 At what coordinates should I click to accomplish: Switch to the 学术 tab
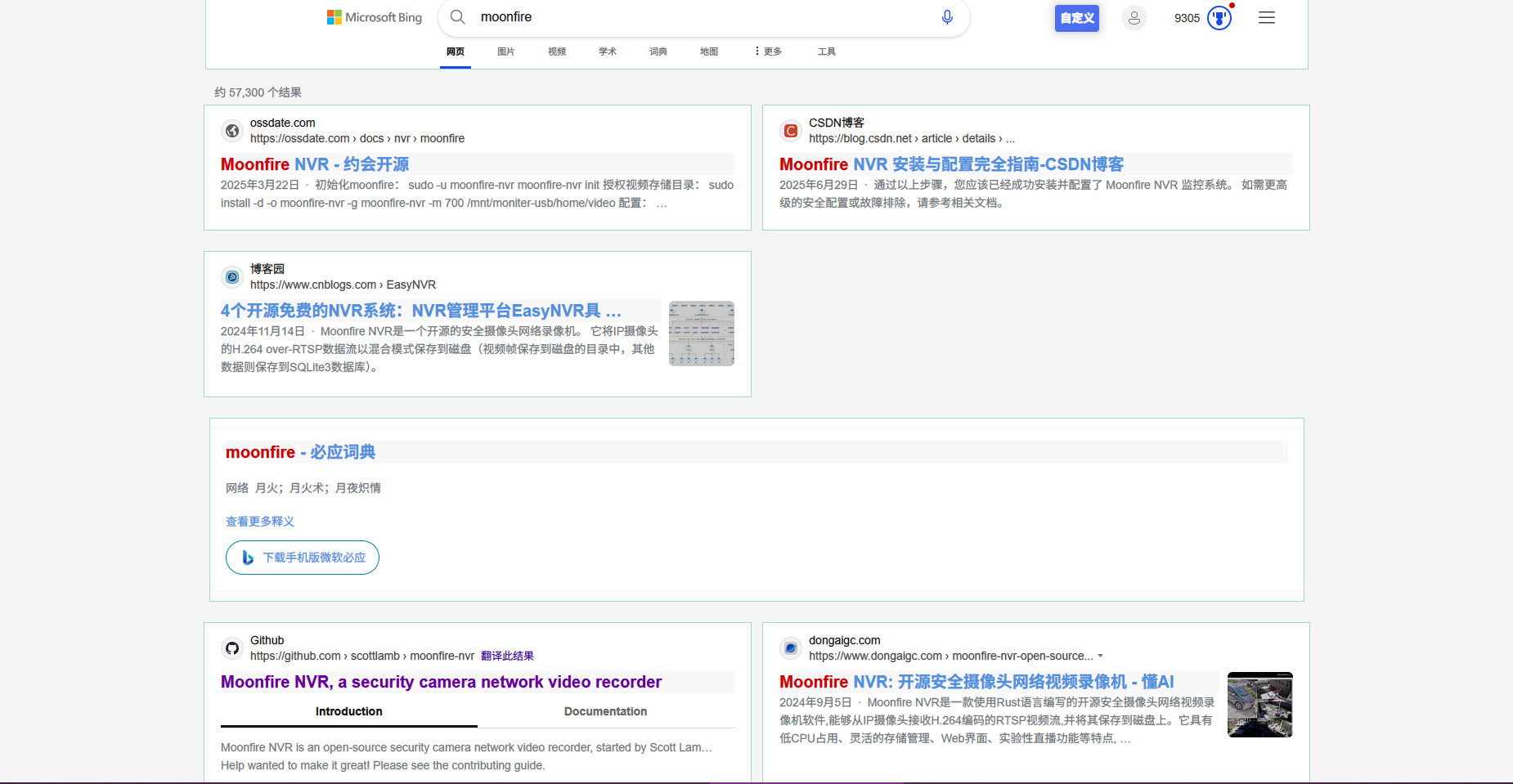click(x=608, y=52)
